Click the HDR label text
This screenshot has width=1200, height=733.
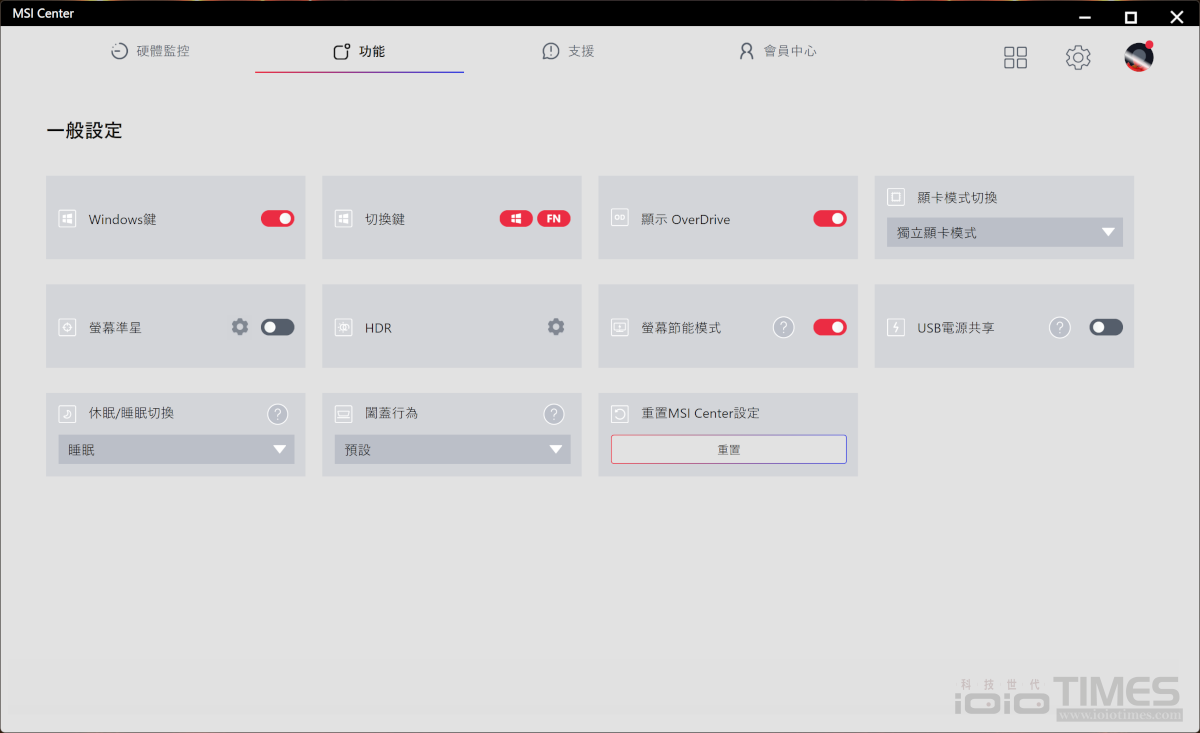point(378,328)
